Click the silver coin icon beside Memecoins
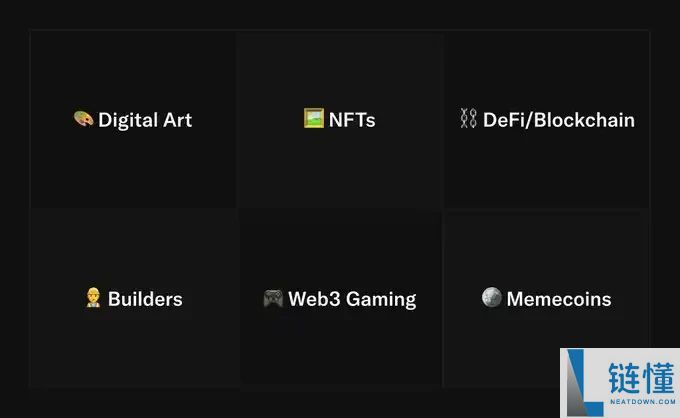Viewport: 680px width, 418px height. coord(491,297)
